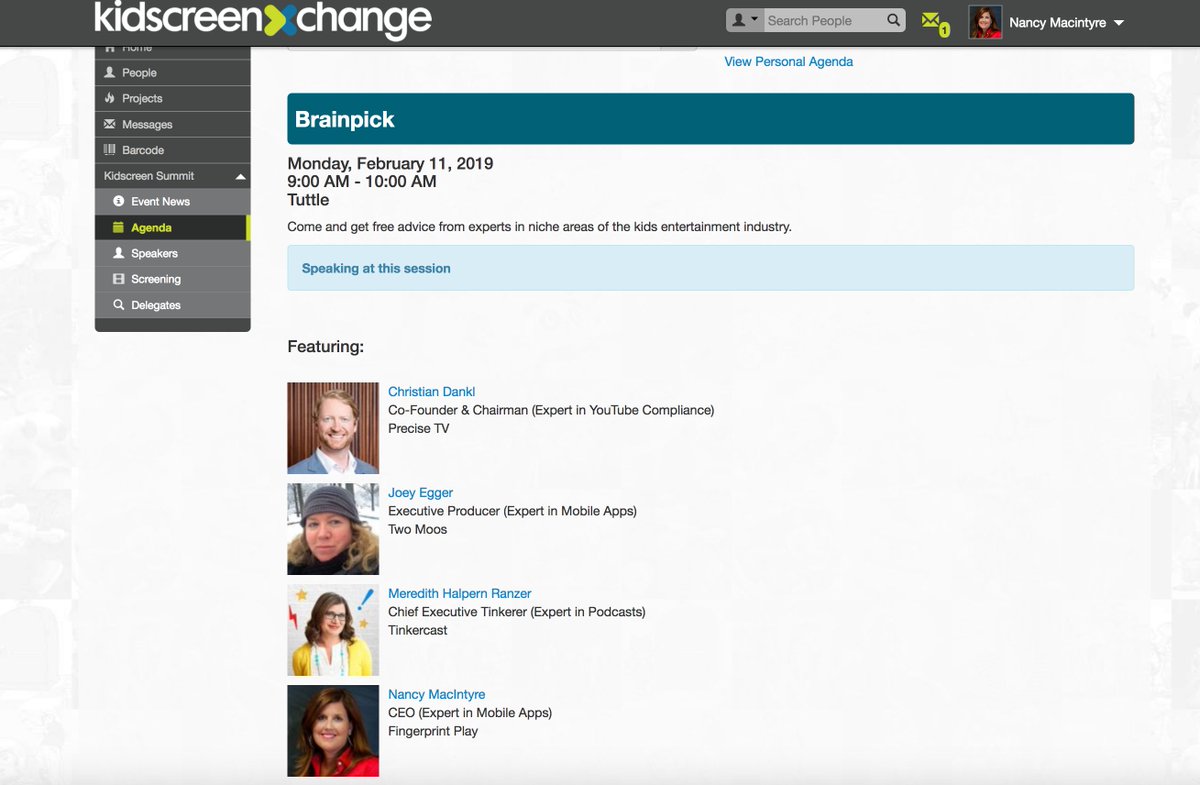Open the Barcode sidebar item

coord(172,150)
